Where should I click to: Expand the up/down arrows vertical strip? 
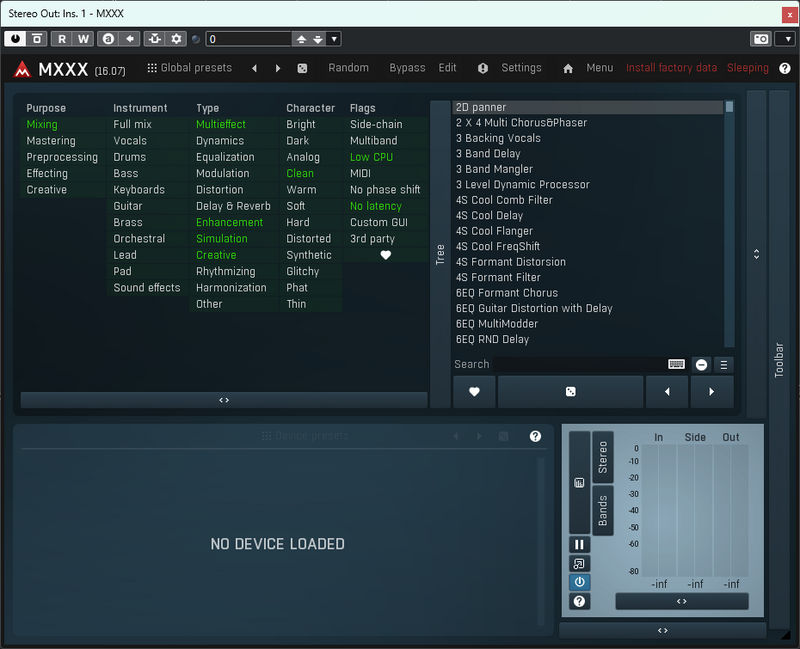(757, 254)
